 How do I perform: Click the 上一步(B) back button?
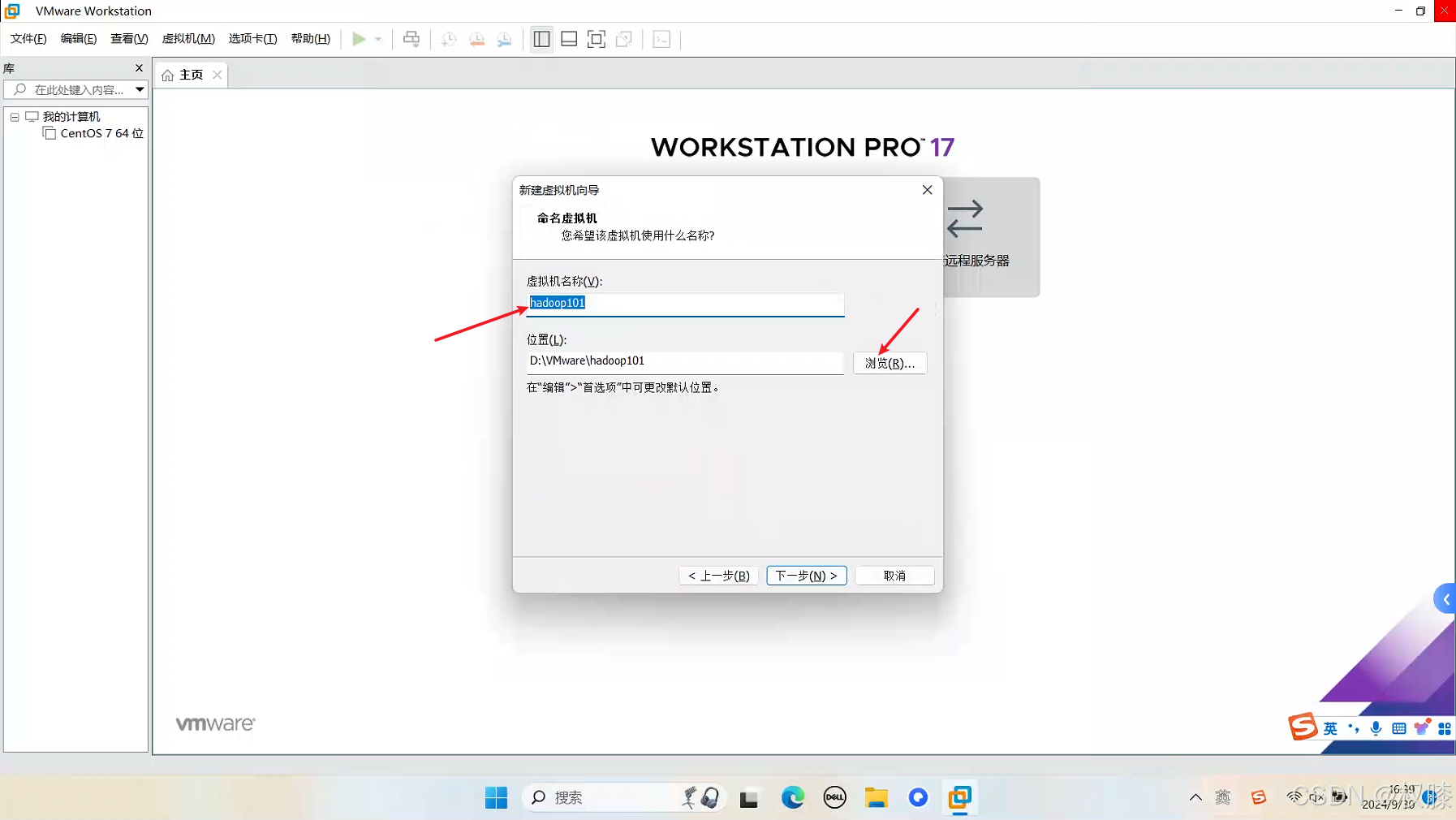tap(719, 576)
